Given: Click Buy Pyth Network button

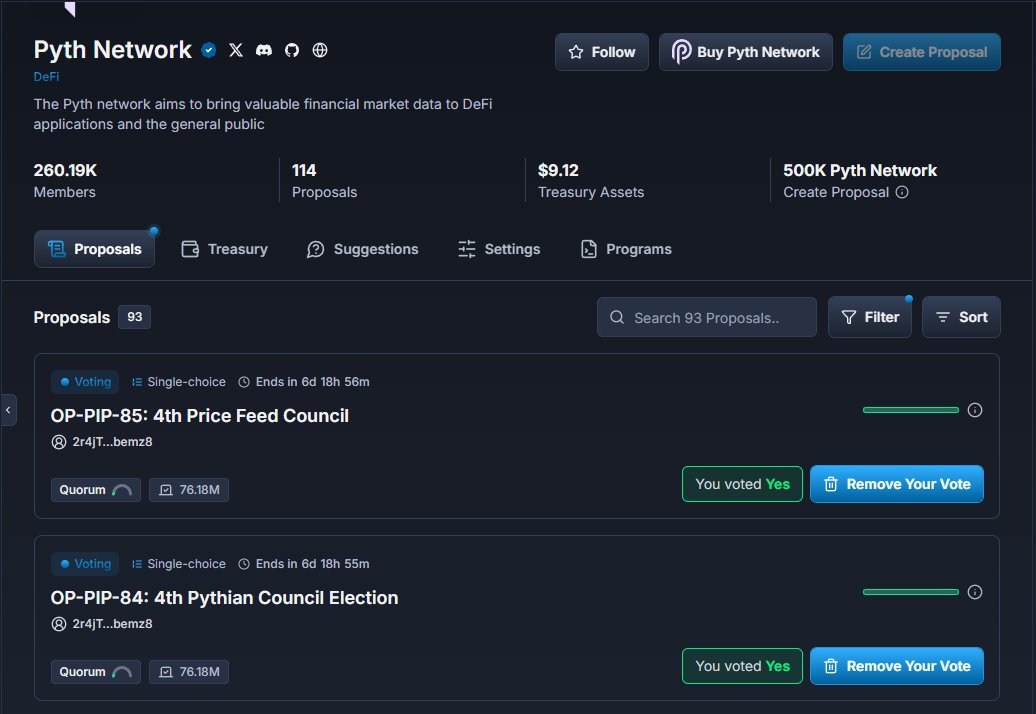Looking at the screenshot, I should [745, 52].
